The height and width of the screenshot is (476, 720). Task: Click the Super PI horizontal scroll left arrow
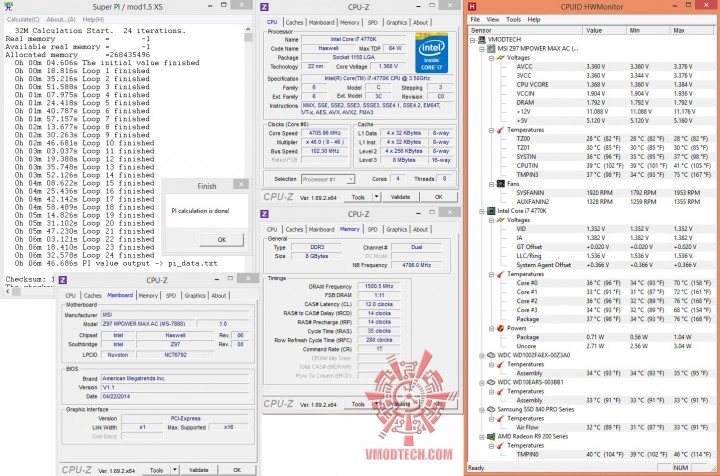[9, 291]
